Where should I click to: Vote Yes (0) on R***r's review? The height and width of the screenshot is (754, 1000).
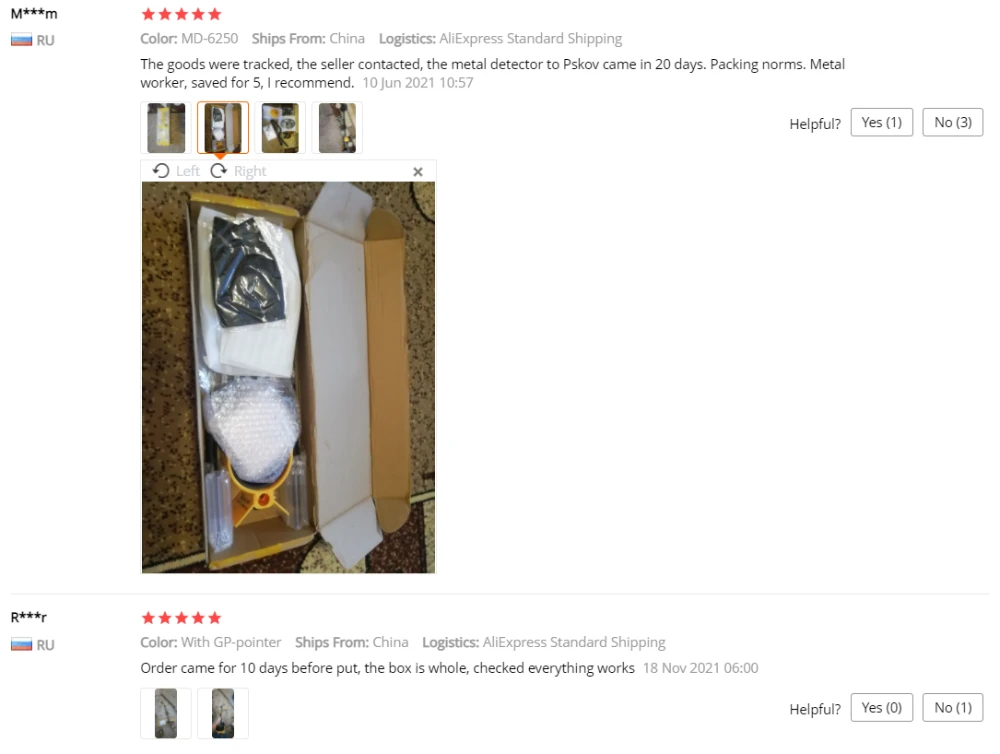click(881, 707)
